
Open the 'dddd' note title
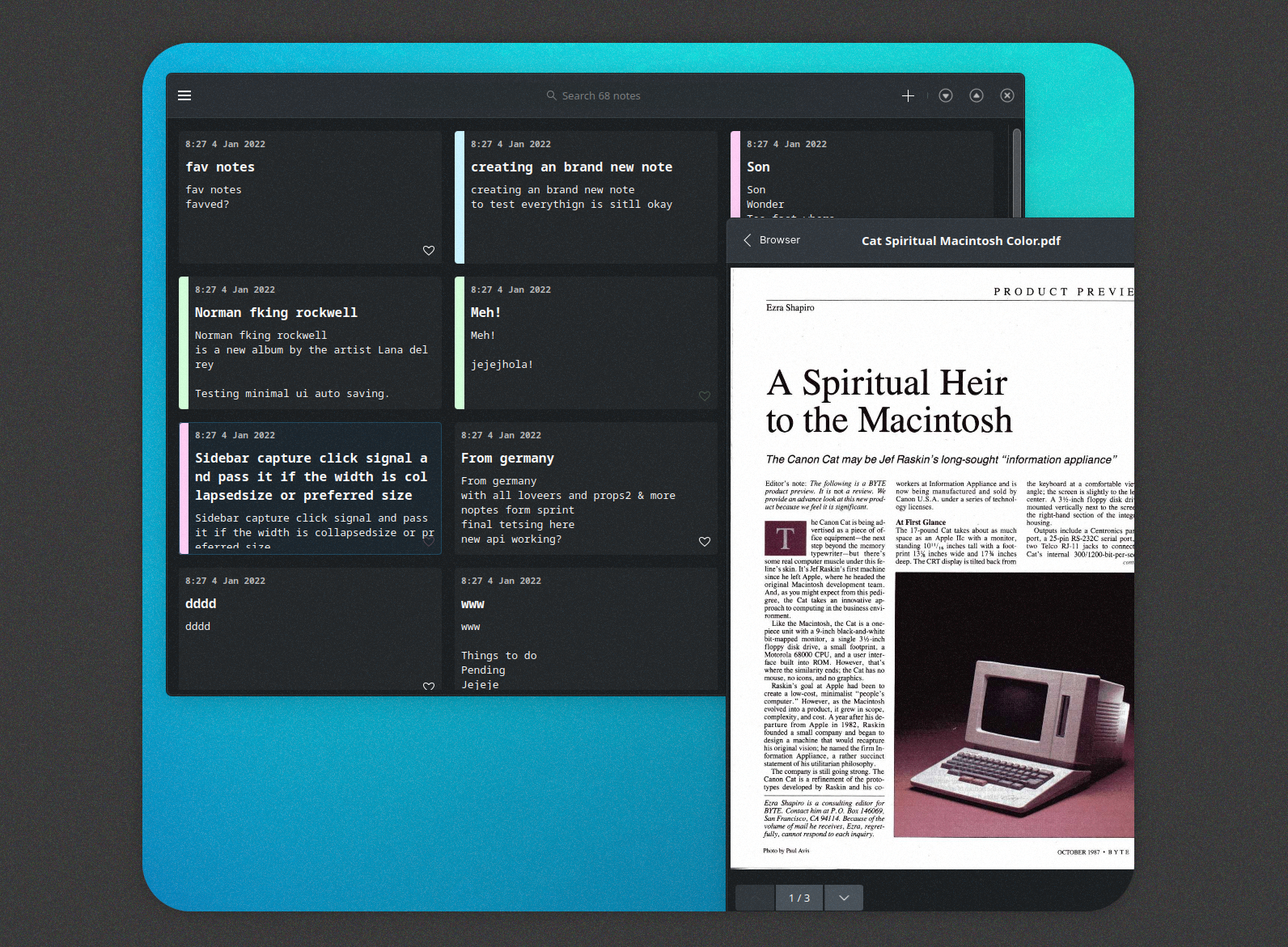point(201,603)
